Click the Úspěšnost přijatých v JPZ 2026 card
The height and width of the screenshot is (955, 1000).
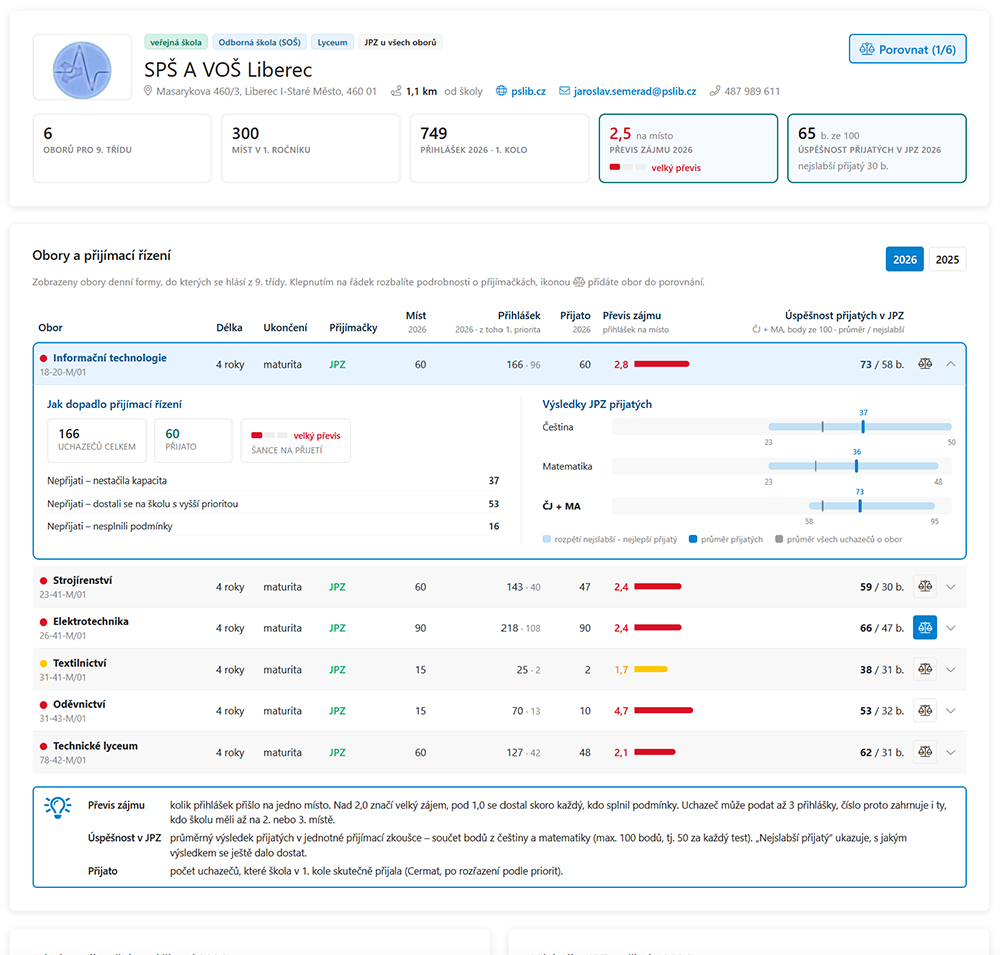[x=877, y=149]
